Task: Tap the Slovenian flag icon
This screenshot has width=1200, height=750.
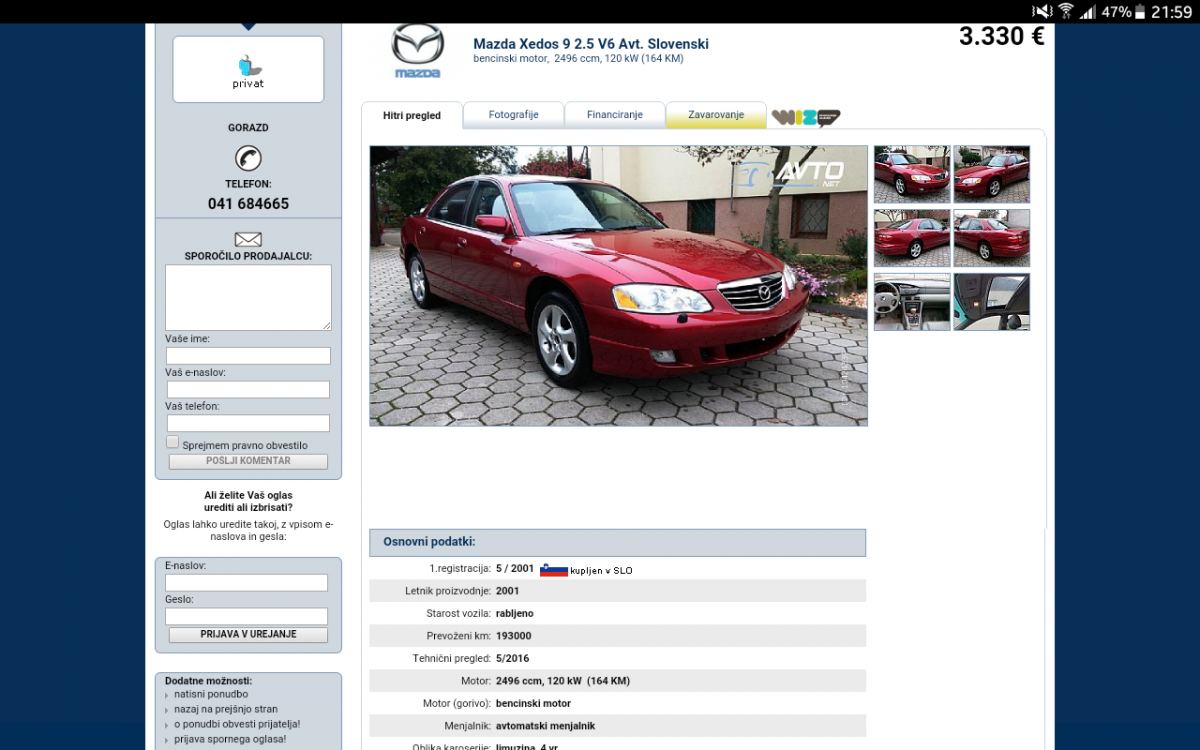Action: click(x=554, y=570)
